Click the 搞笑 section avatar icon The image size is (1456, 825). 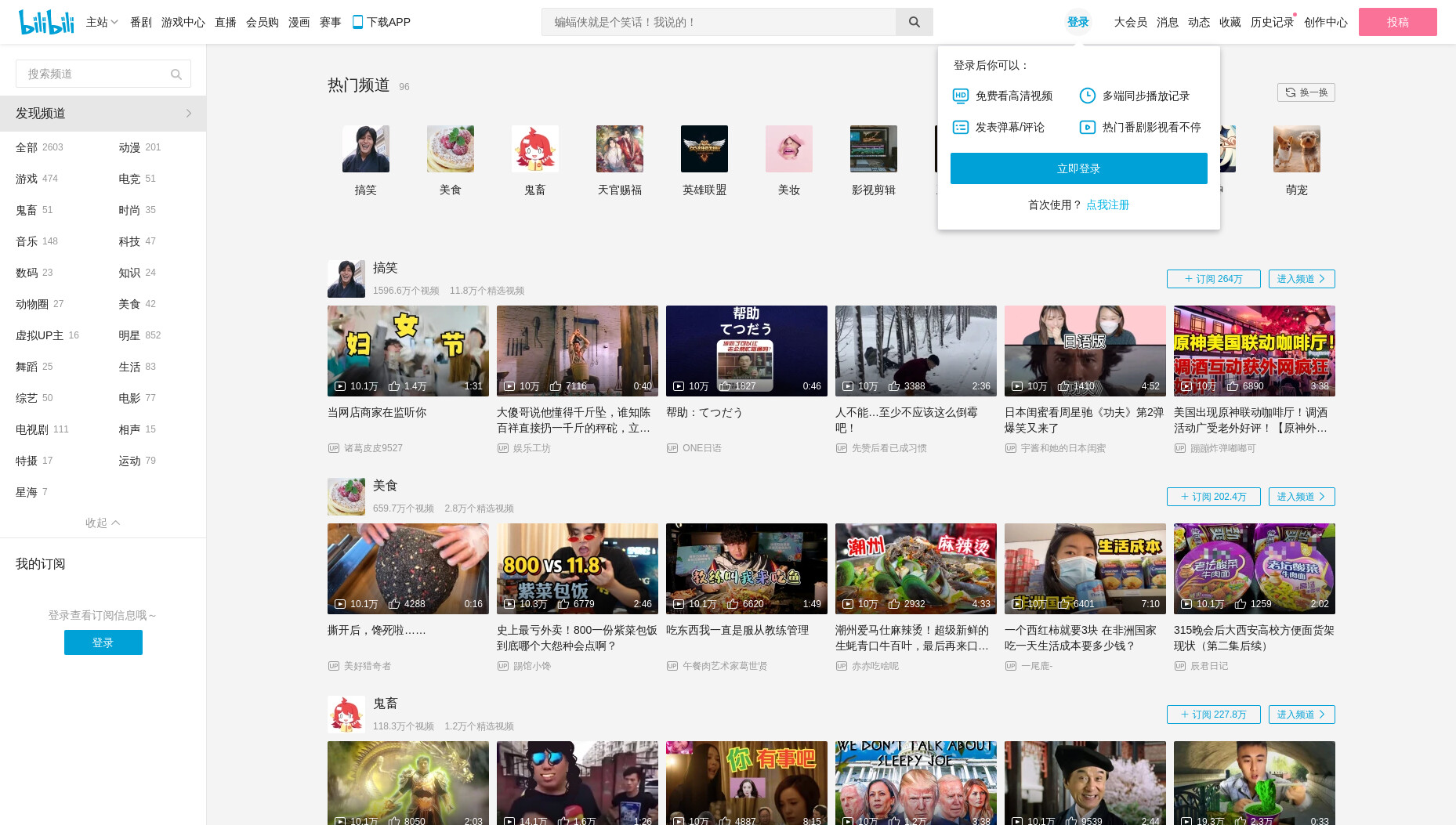click(x=346, y=279)
